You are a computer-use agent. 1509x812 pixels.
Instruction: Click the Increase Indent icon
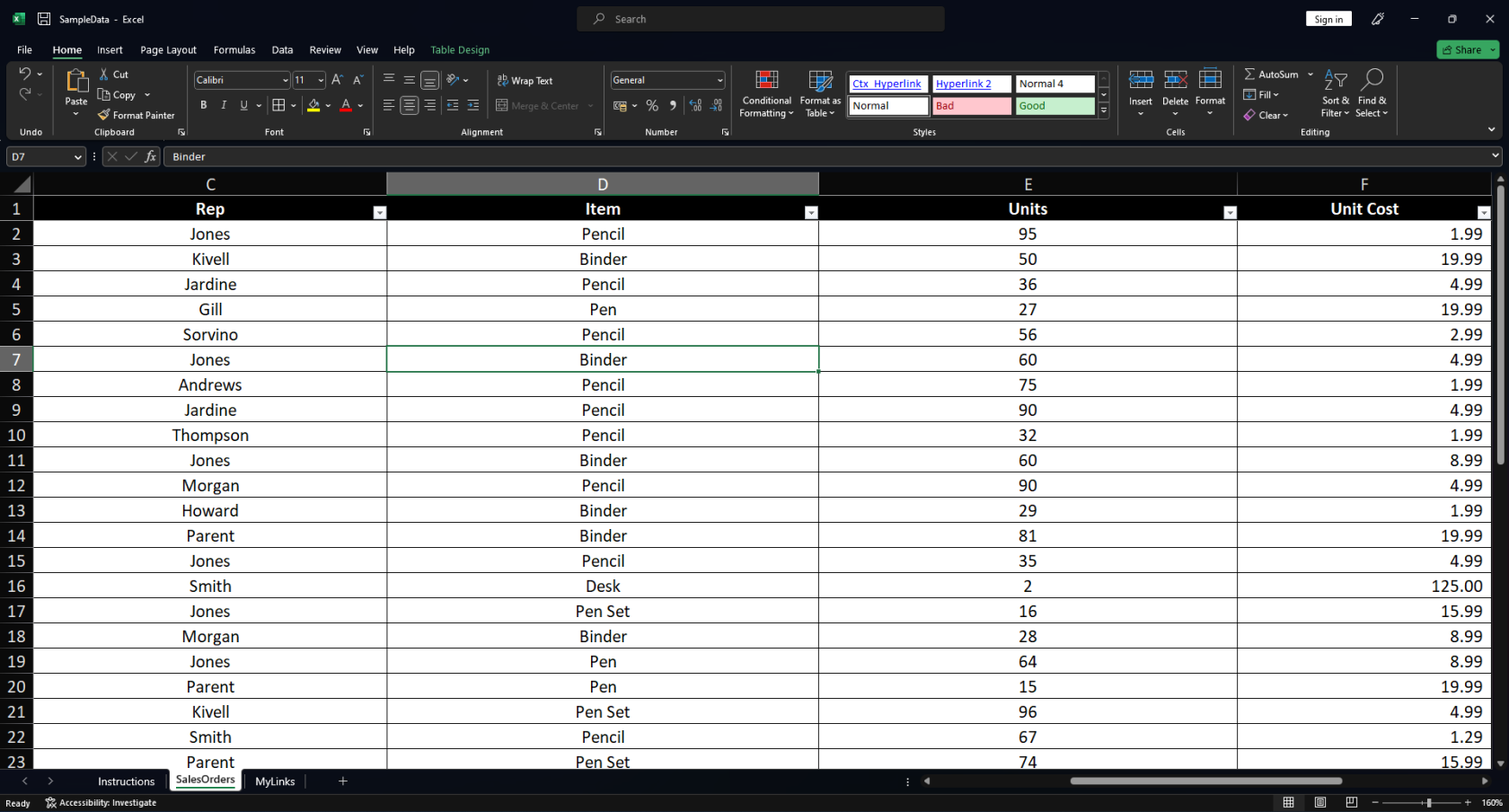[x=472, y=105]
